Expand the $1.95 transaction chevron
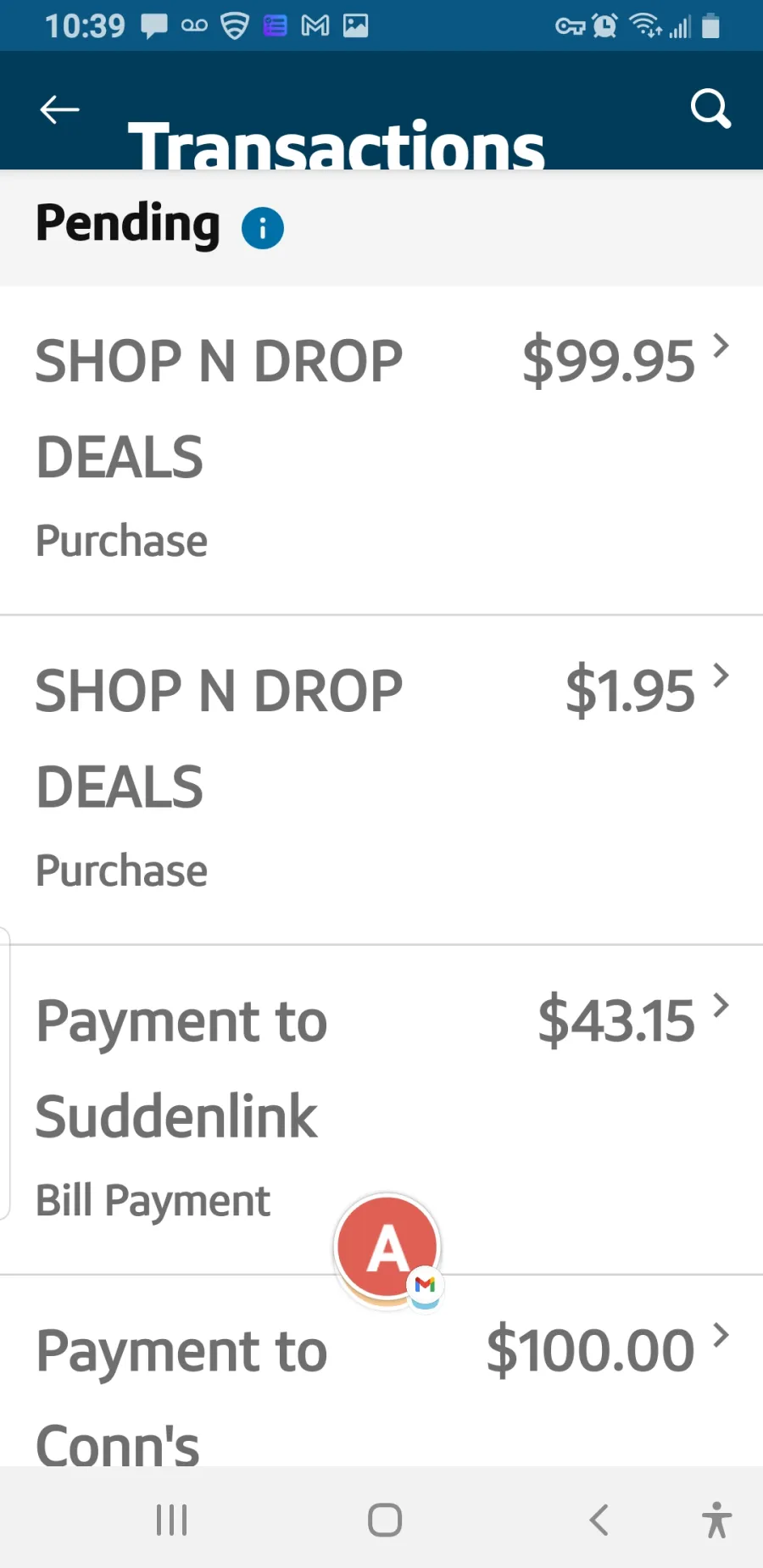763x1568 pixels. pos(721,675)
